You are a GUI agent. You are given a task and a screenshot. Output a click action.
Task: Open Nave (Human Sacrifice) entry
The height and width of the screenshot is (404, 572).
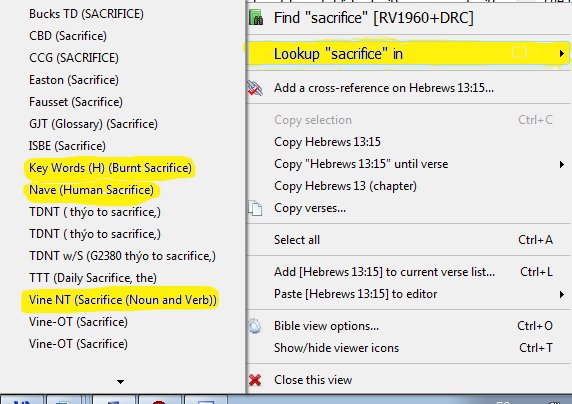(92, 190)
